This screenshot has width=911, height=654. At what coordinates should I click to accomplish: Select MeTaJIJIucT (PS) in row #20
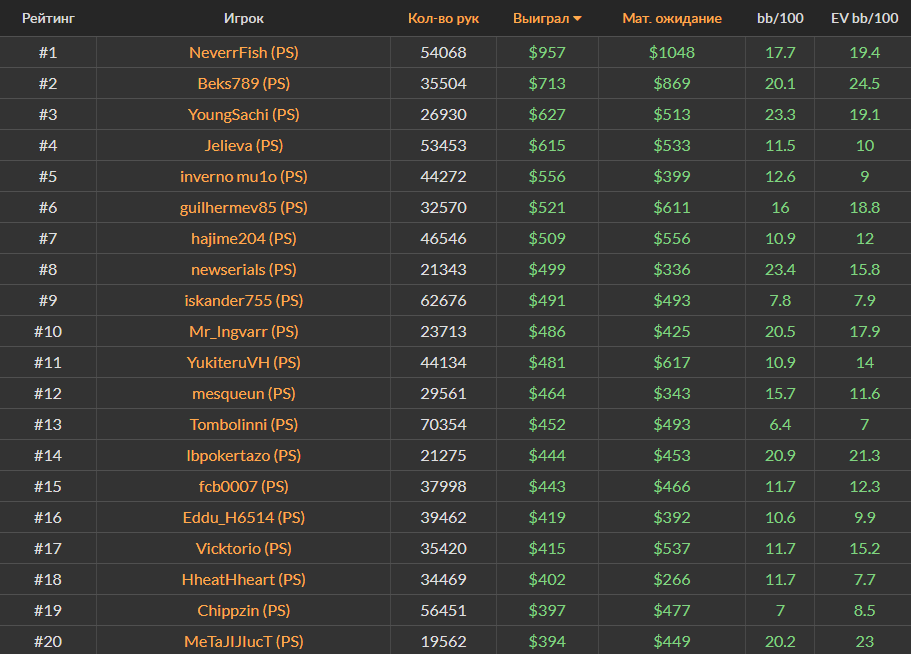click(244, 641)
